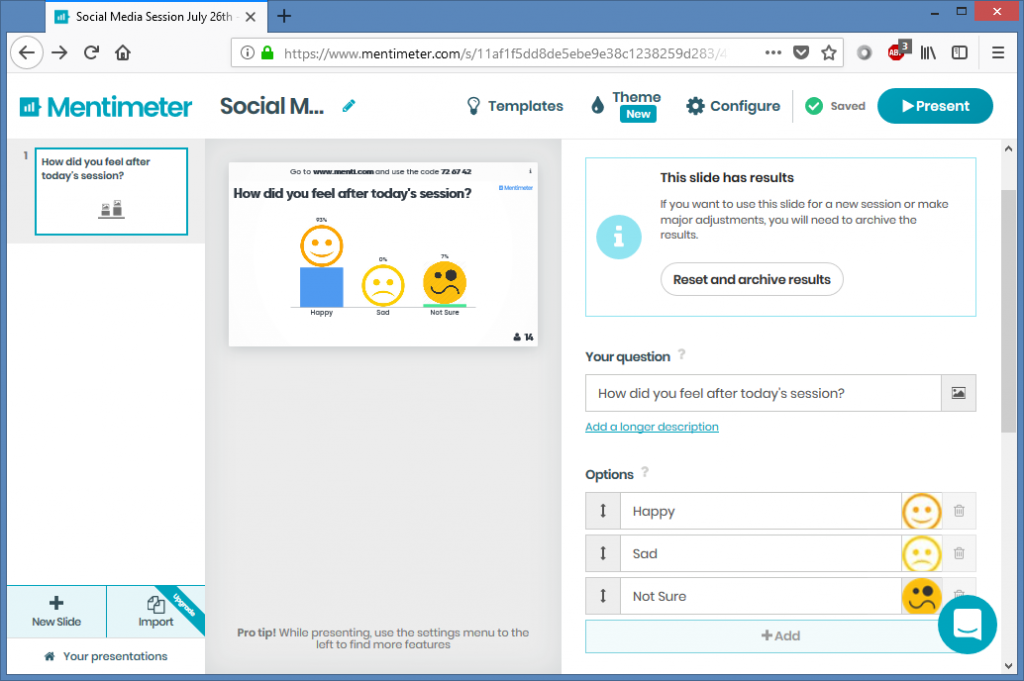Delete the Sad option with trash icon

tap(959, 554)
